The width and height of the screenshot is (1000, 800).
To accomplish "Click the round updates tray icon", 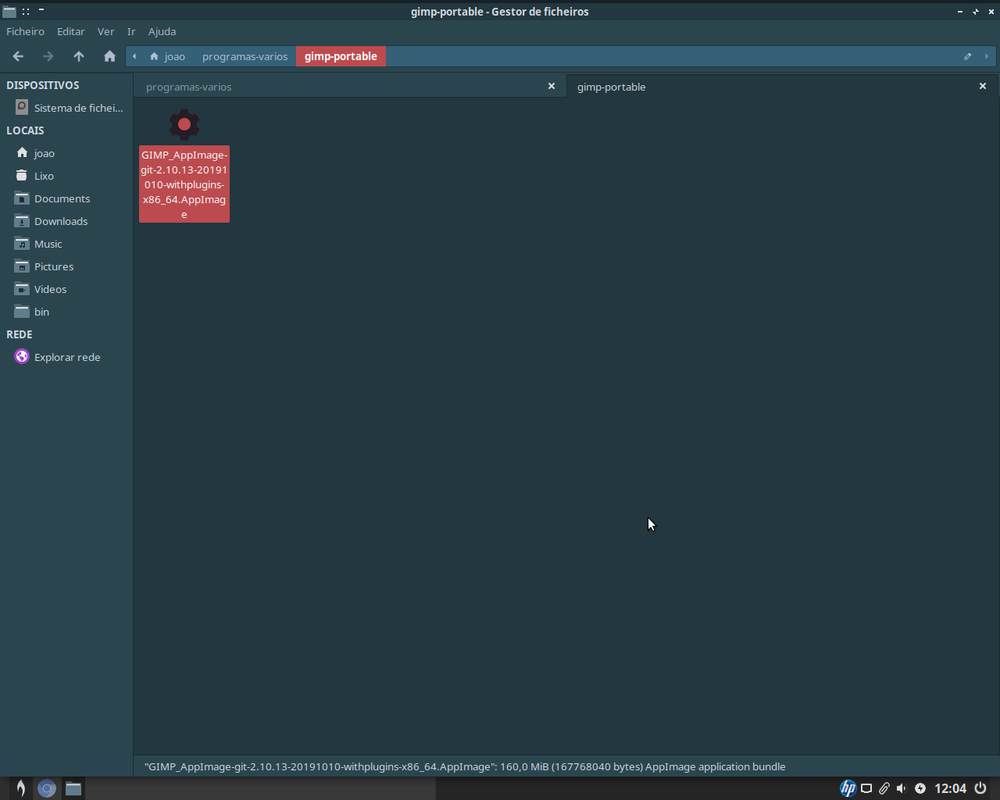I will [920, 789].
